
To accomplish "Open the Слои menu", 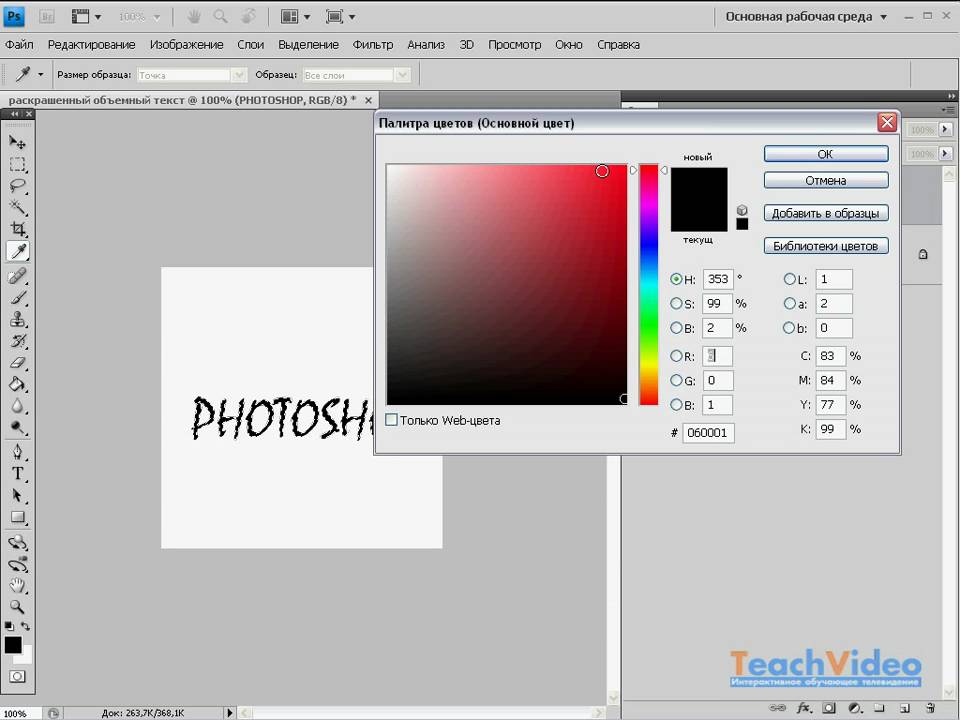I will (x=250, y=45).
